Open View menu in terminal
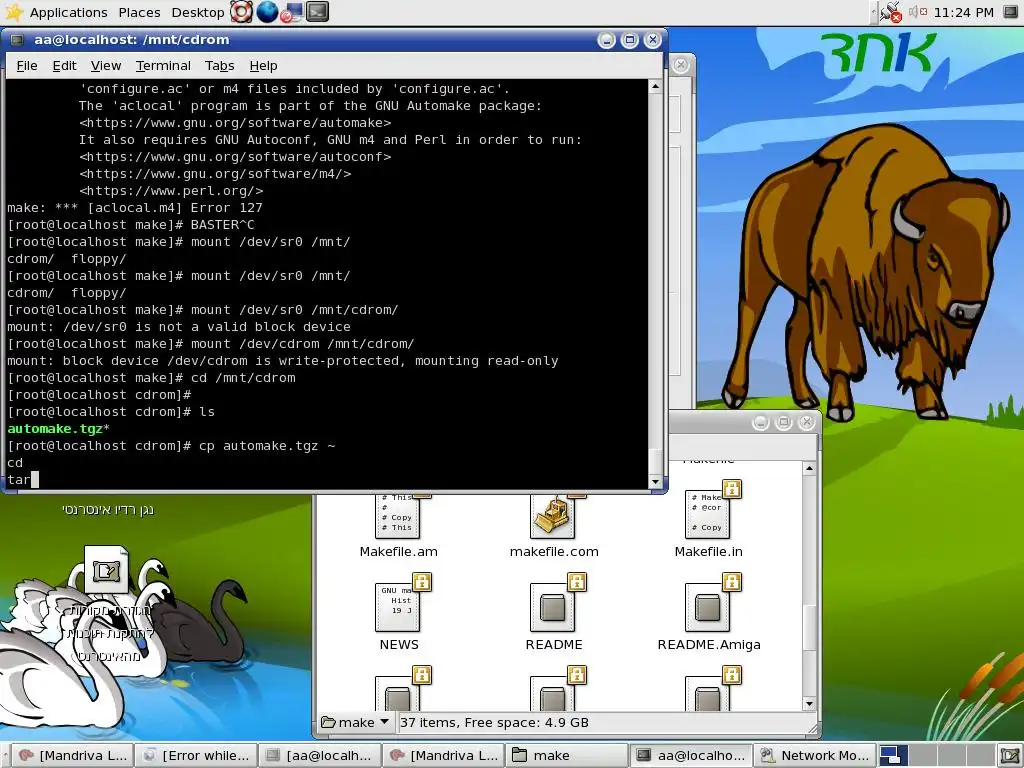Screen dimensions: 1024x768 [x=106, y=65]
